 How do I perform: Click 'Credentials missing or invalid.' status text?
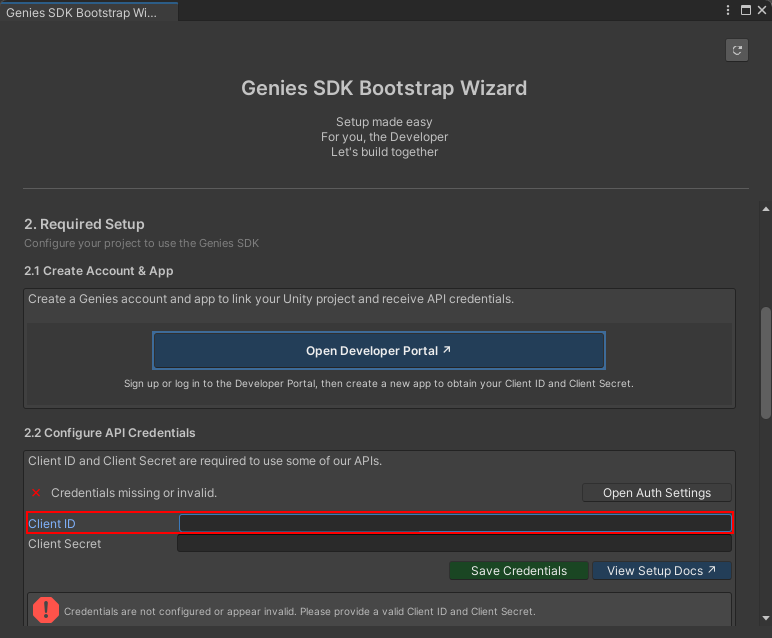(134, 493)
